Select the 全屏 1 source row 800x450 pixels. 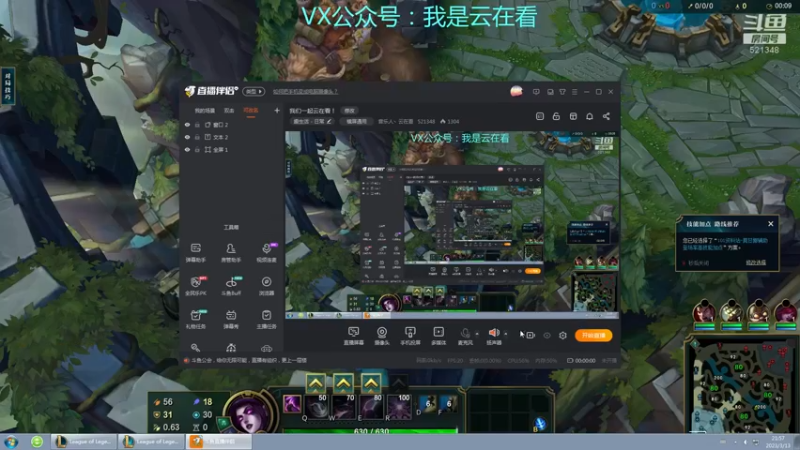tap(231, 149)
